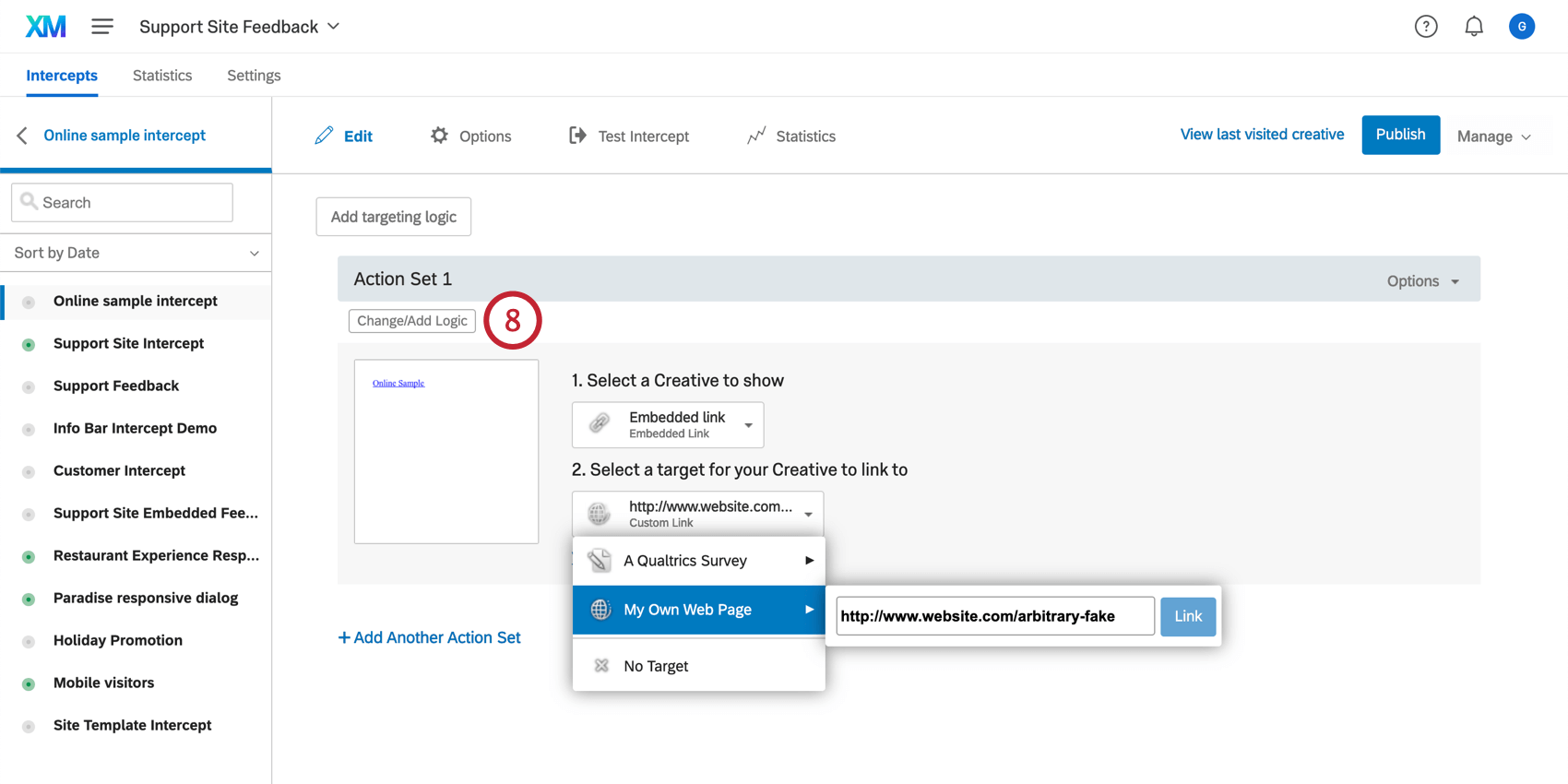Open the hamburger navigation menu
The height and width of the screenshot is (784, 1568).
tap(102, 27)
